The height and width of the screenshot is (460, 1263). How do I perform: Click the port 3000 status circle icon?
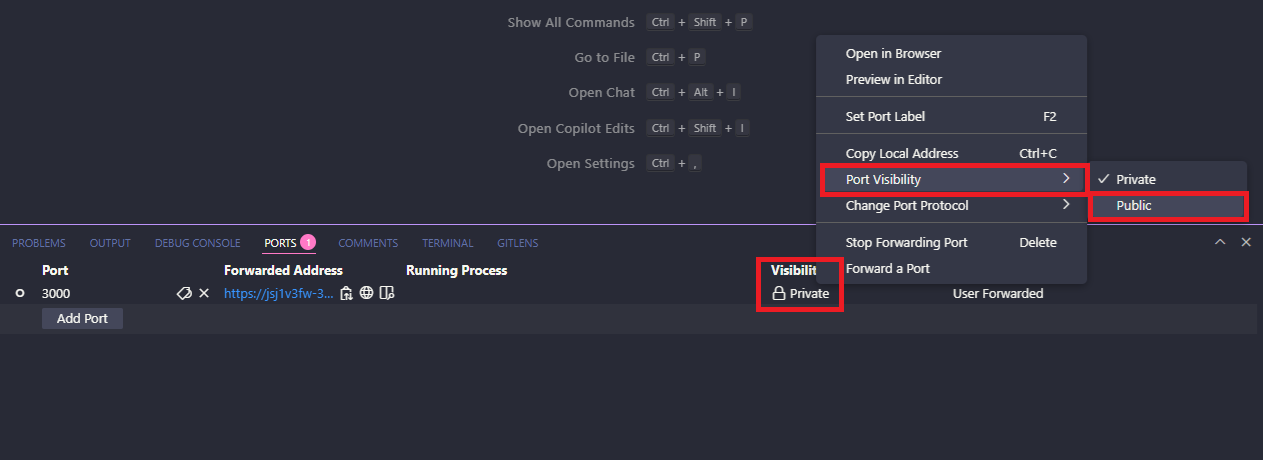20,293
